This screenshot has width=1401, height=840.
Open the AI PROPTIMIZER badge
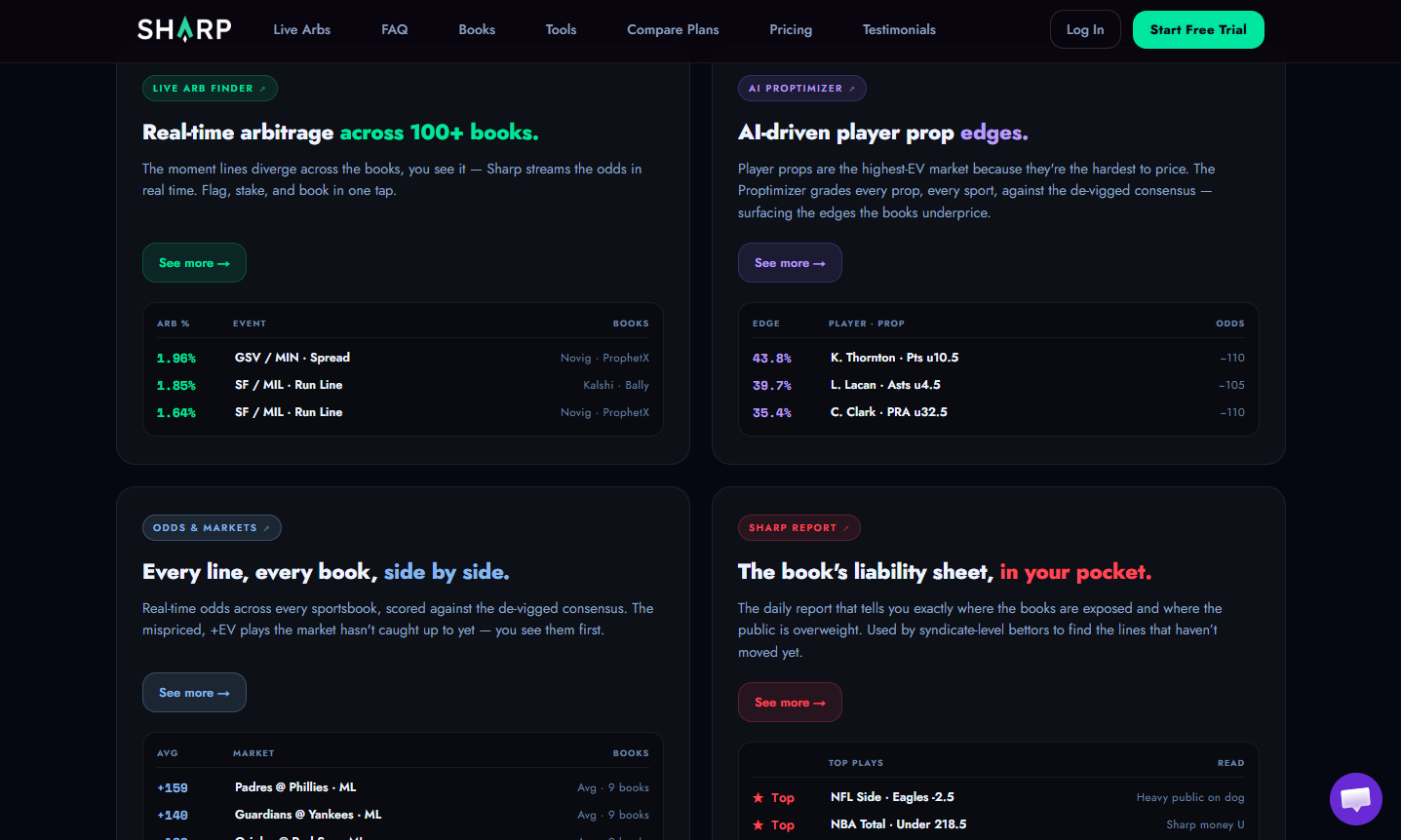pyautogui.click(x=801, y=89)
